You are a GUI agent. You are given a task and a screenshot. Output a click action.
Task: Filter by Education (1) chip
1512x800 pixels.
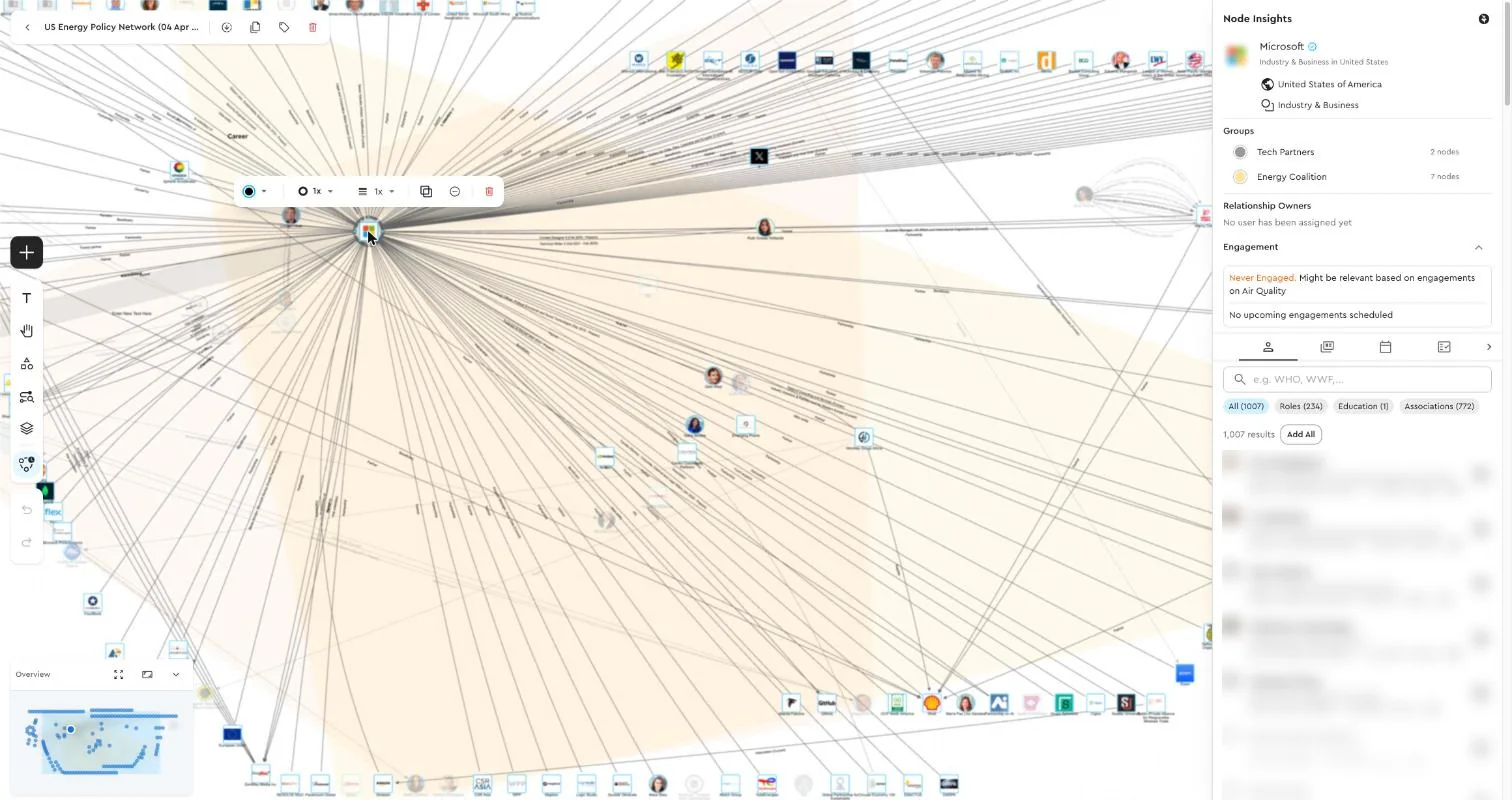[1363, 406]
